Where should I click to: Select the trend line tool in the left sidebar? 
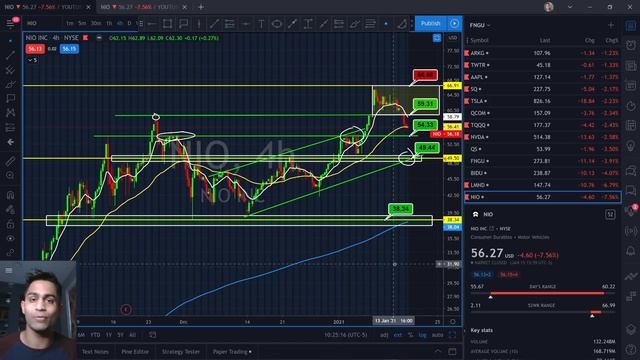(x=10, y=55)
